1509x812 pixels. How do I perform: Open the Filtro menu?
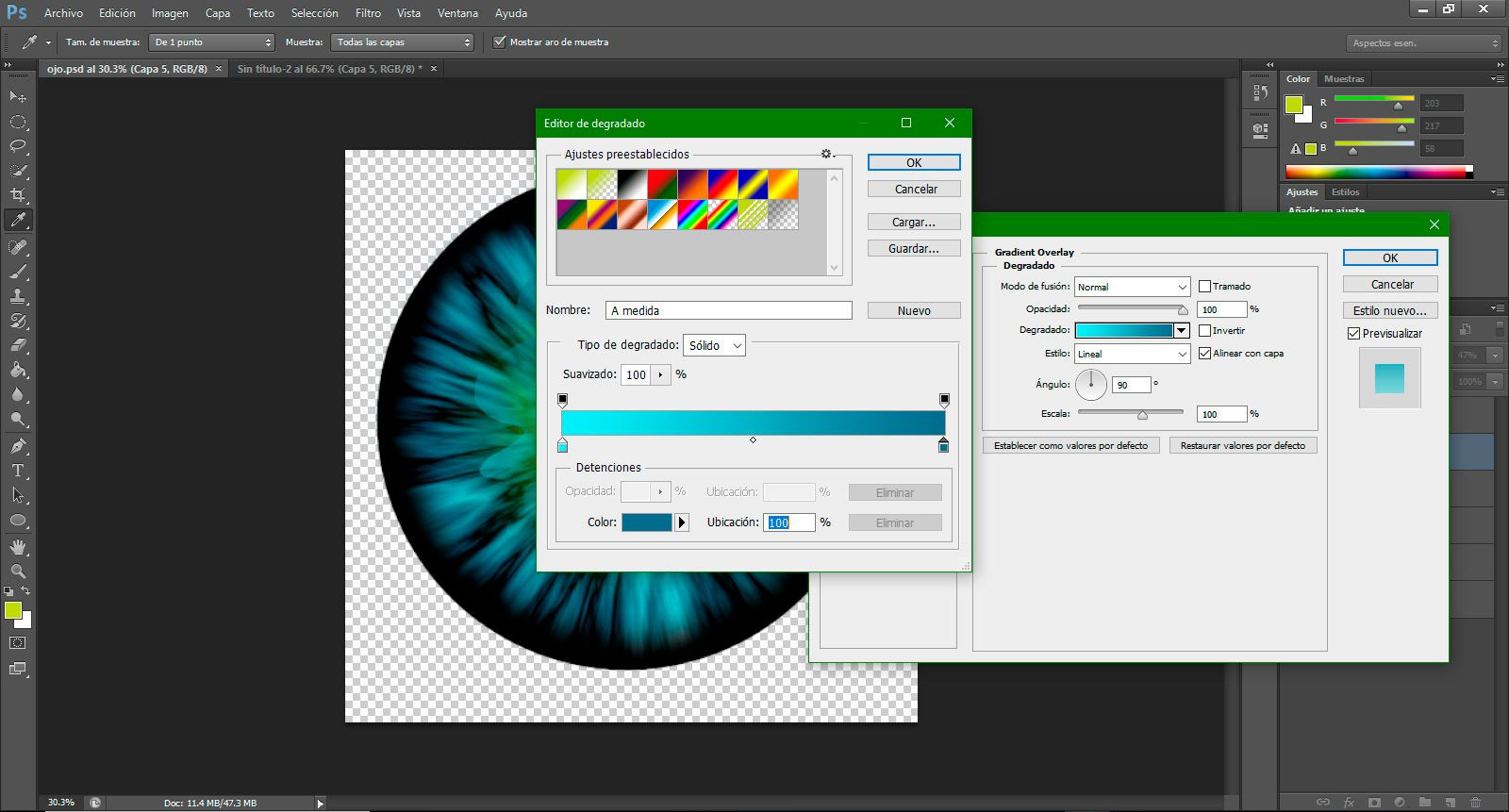click(x=368, y=13)
